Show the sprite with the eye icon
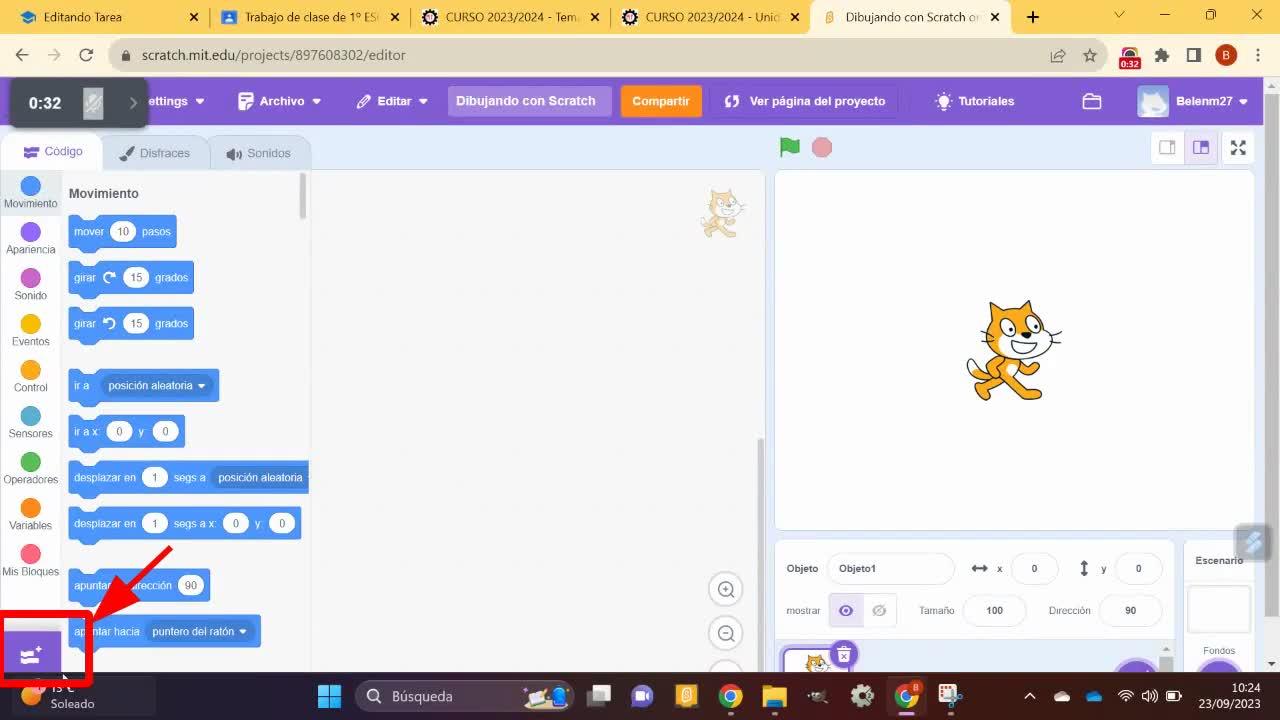 tap(846, 610)
